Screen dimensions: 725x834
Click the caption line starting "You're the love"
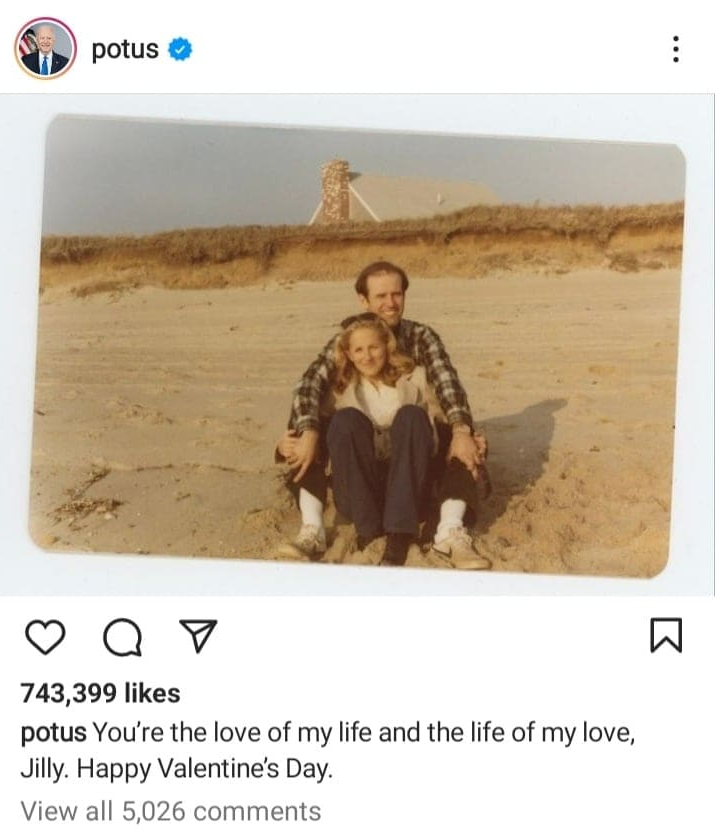pyautogui.click(x=364, y=732)
